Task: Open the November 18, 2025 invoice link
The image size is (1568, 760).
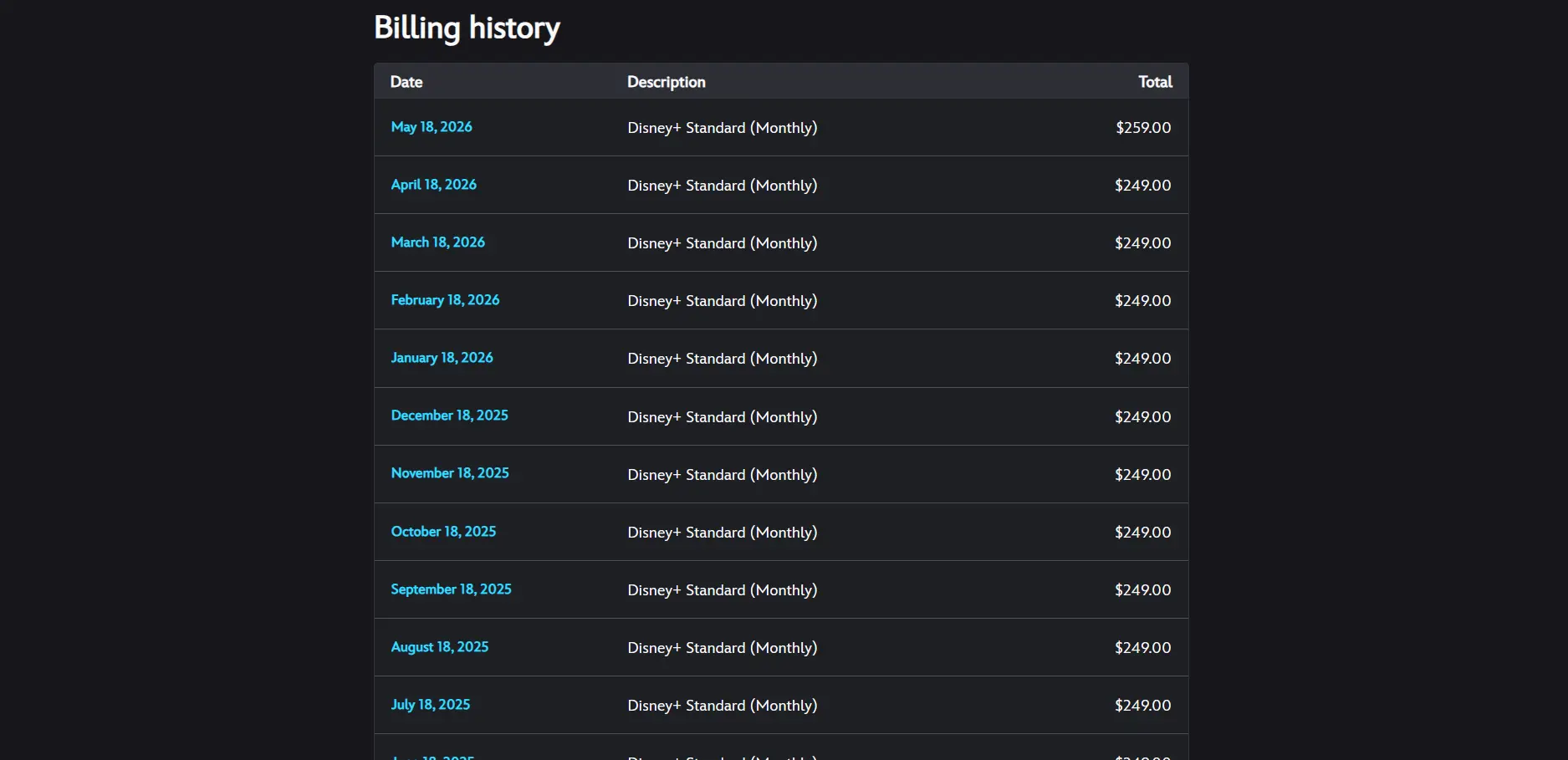Action: 450,473
